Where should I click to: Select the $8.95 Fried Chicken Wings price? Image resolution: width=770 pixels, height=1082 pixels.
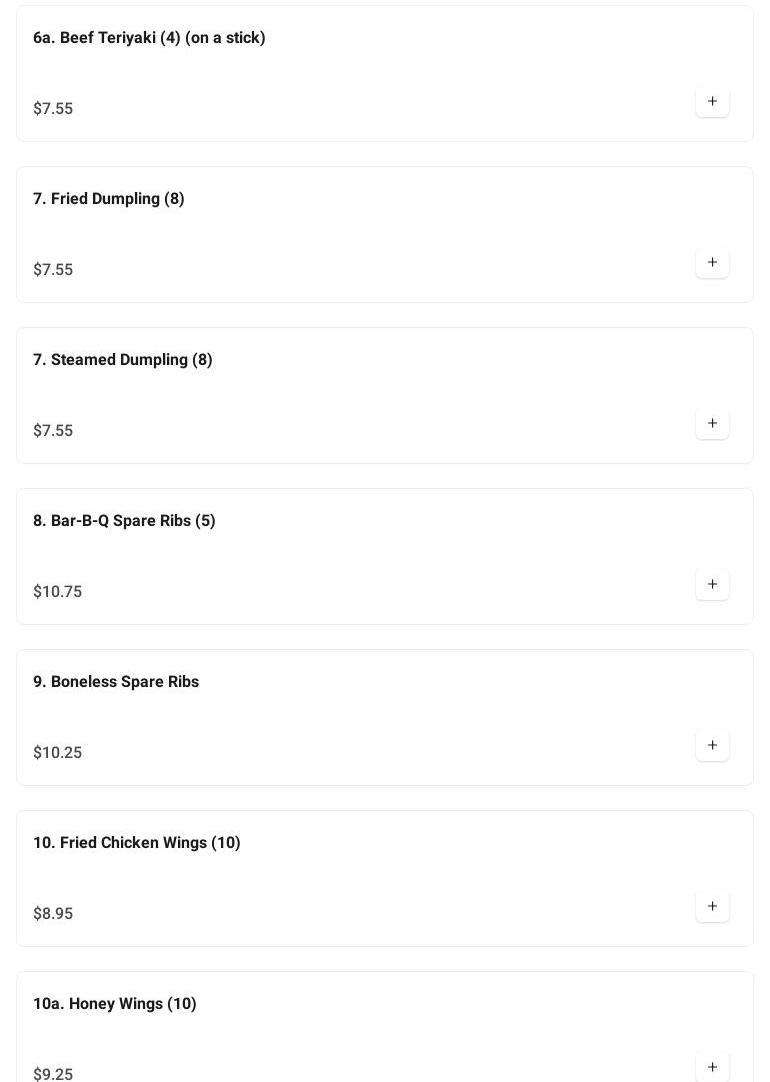tap(53, 914)
